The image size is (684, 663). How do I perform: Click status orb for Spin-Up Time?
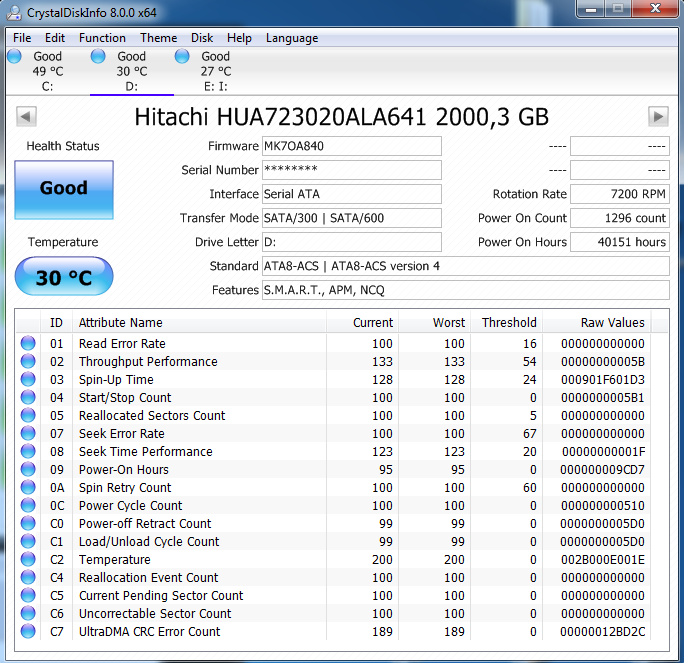click(28, 379)
